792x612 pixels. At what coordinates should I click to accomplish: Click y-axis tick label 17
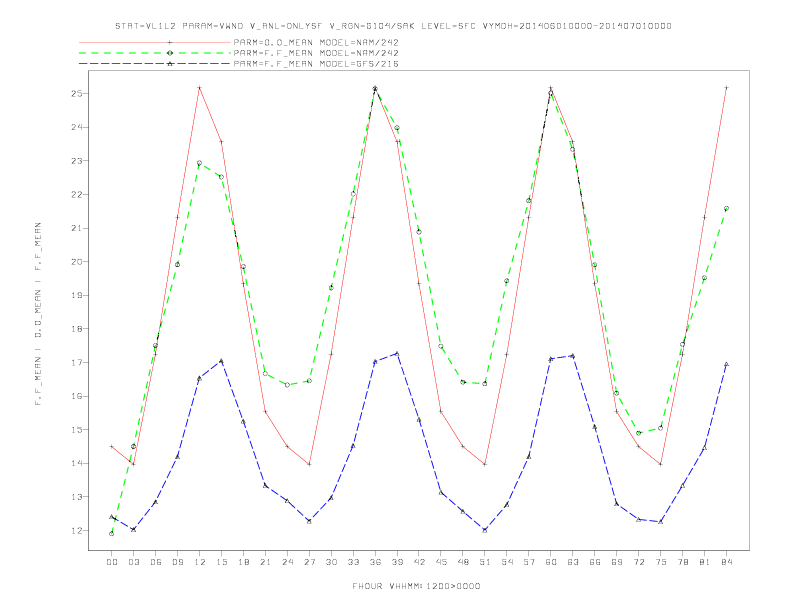coord(77,363)
